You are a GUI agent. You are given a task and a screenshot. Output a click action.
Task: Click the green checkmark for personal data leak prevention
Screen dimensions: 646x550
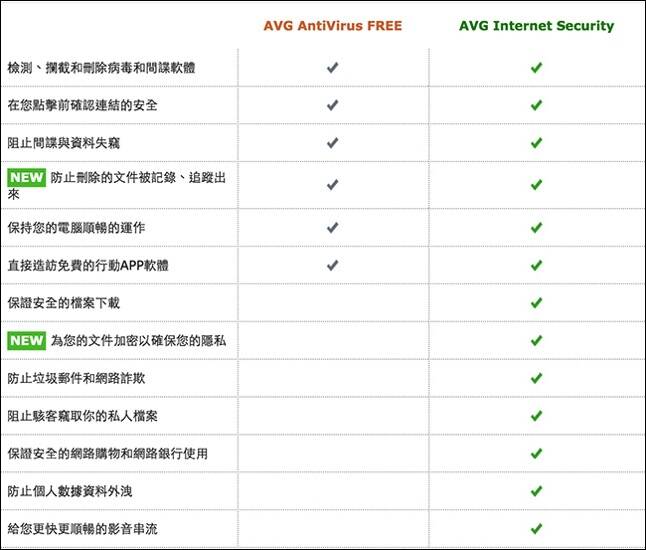pos(536,491)
